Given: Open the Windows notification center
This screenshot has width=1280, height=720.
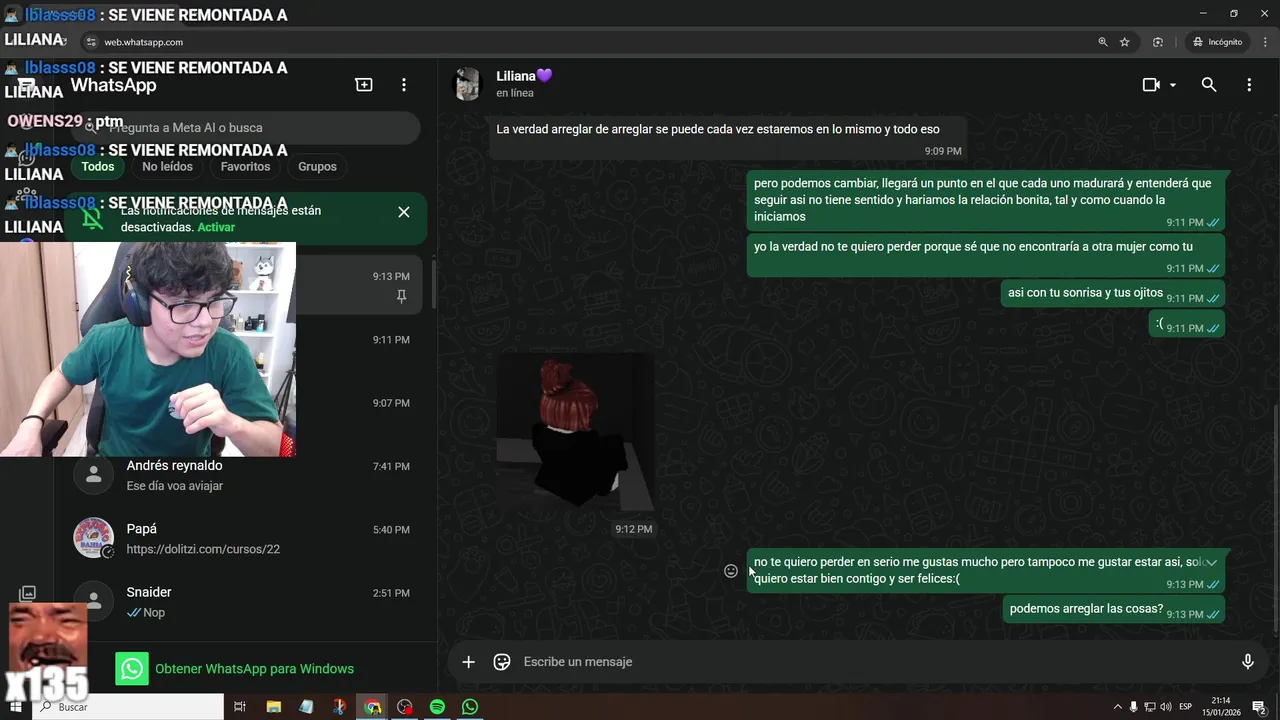Looking at the screenshot, I should coord(1260,707).
